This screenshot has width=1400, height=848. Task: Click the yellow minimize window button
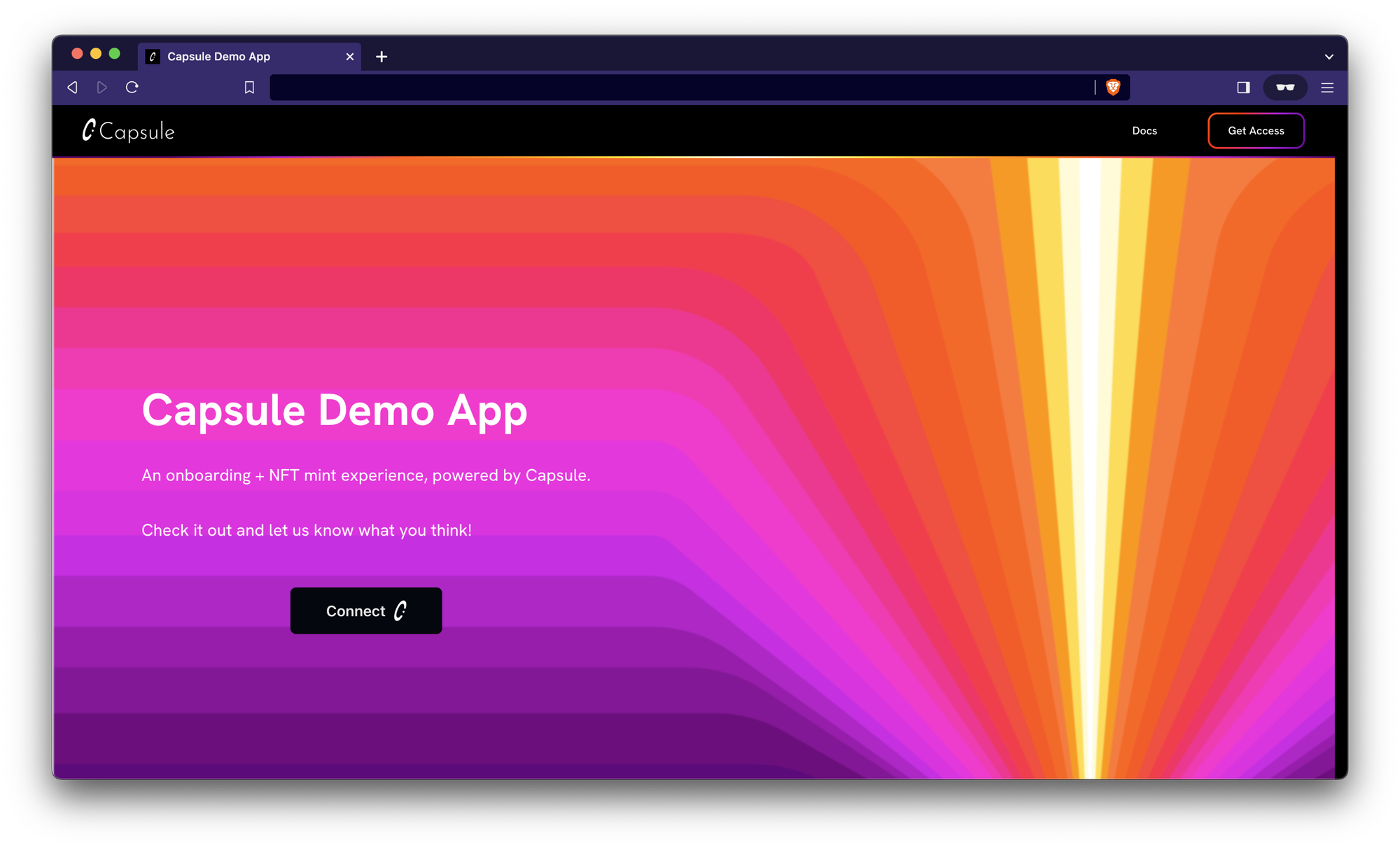click(96, 54)
